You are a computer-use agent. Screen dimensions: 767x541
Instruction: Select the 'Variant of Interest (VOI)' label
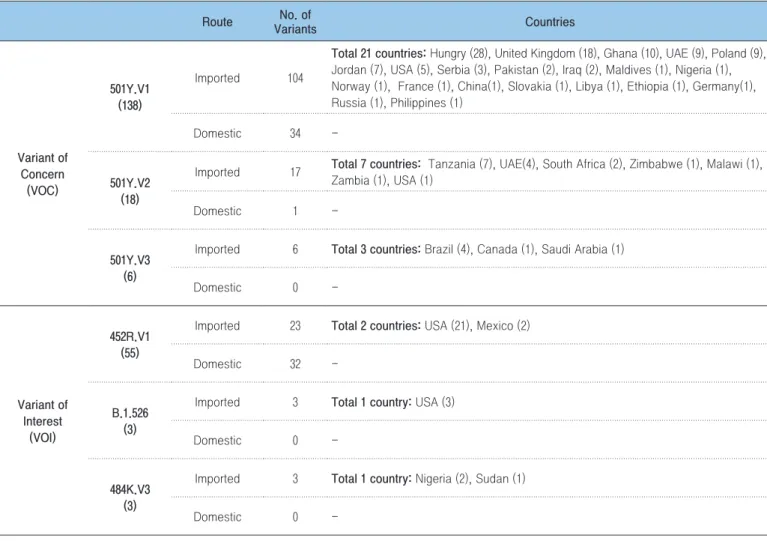tap(43, 421)
